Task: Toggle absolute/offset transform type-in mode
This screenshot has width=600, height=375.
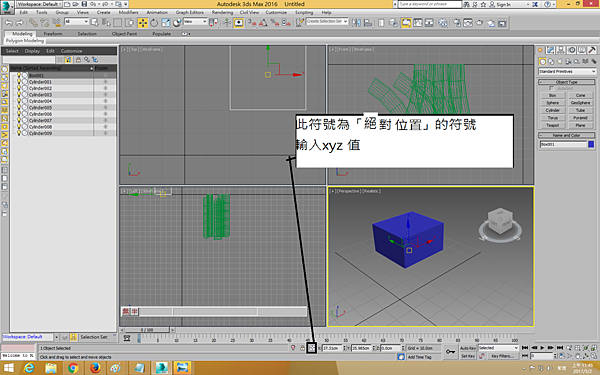Action: (311, 348)
